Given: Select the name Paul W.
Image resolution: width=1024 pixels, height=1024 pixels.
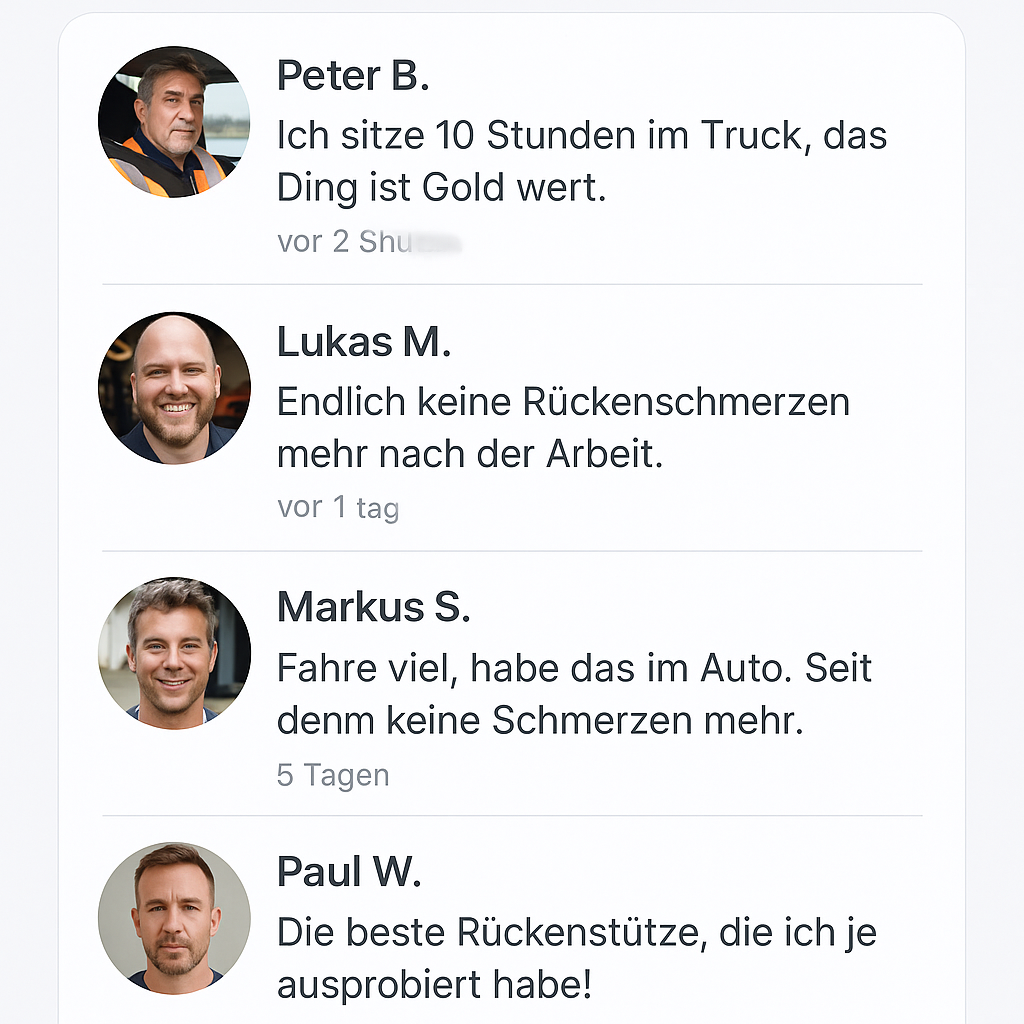Looking at the screenshot, I should [x=348, y=871].
